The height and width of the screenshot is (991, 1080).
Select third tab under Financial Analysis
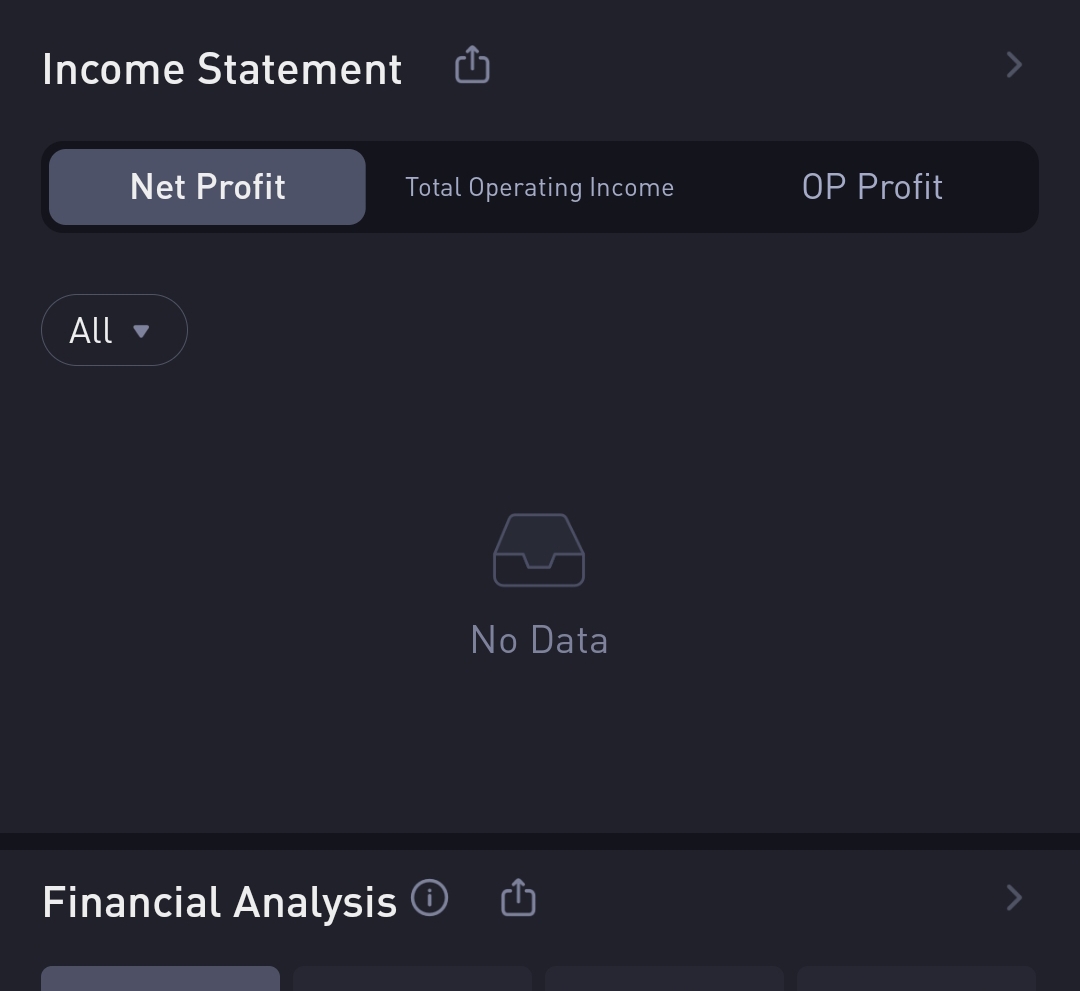665,979
